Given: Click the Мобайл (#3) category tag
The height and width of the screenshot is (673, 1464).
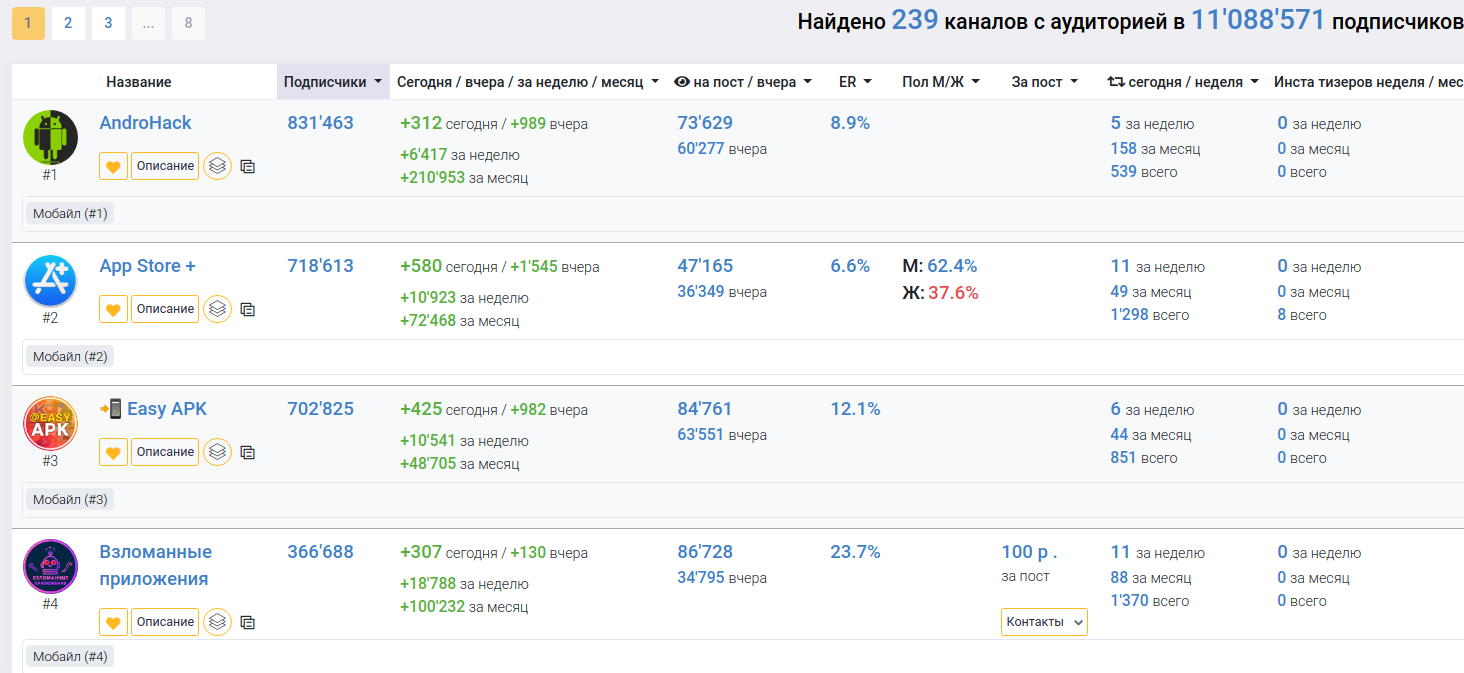Looking at the screenshot, I should (70, 499).
